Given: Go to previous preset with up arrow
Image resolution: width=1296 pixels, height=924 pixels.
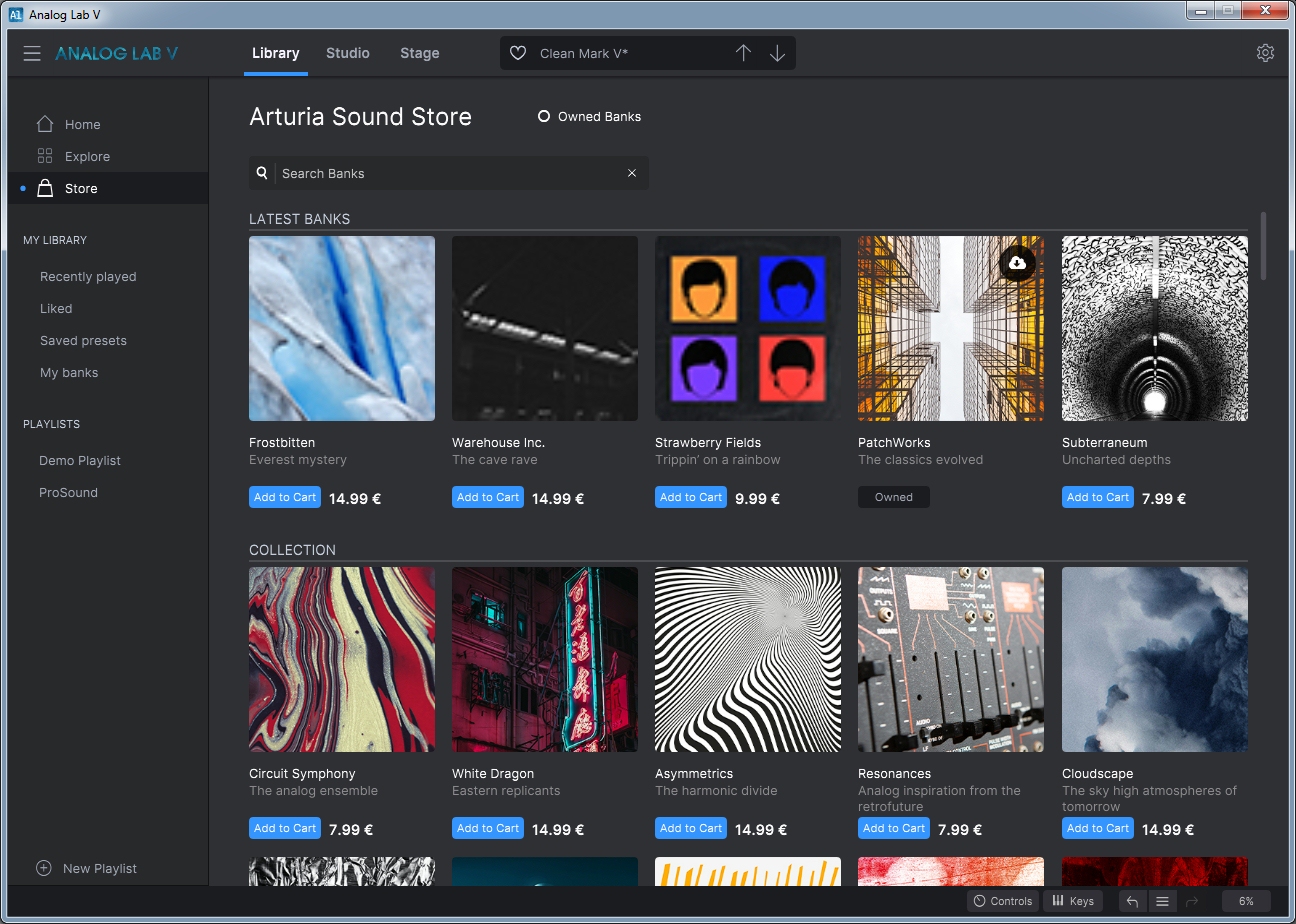Looking at the screenshot, I should pos(743,54).
